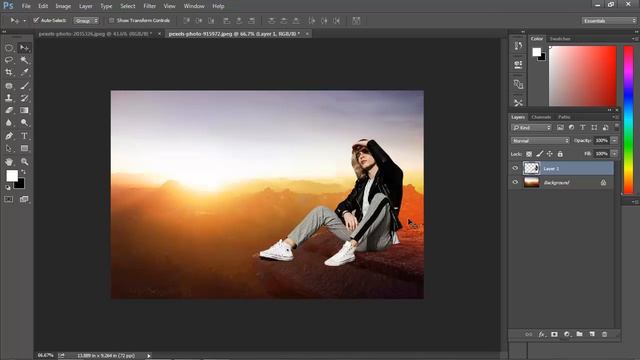Open the Auto-Select Group dropdown
Image resolution: width=640 pixels, height=360 pixels.
click(x=86, y=20)
